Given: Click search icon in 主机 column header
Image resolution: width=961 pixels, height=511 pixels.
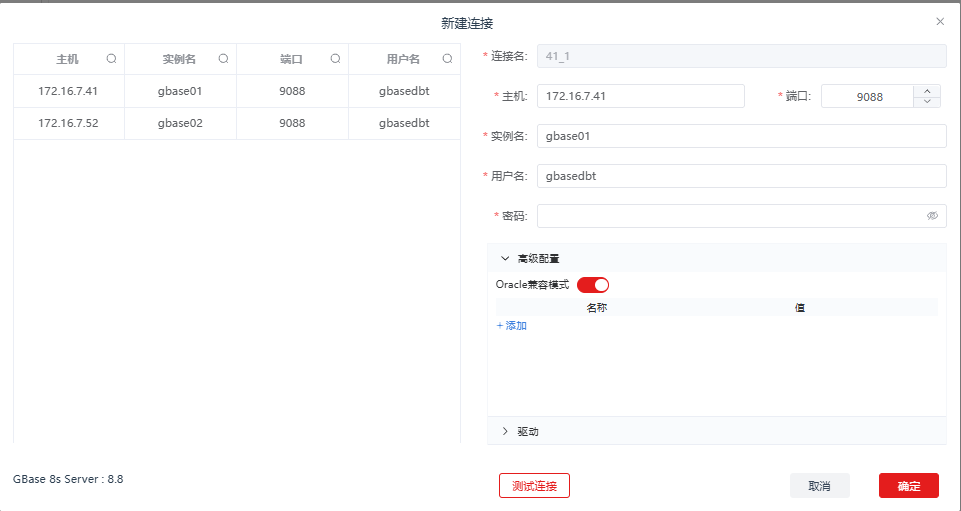Looking at the screenshot, I should point(112,59).
